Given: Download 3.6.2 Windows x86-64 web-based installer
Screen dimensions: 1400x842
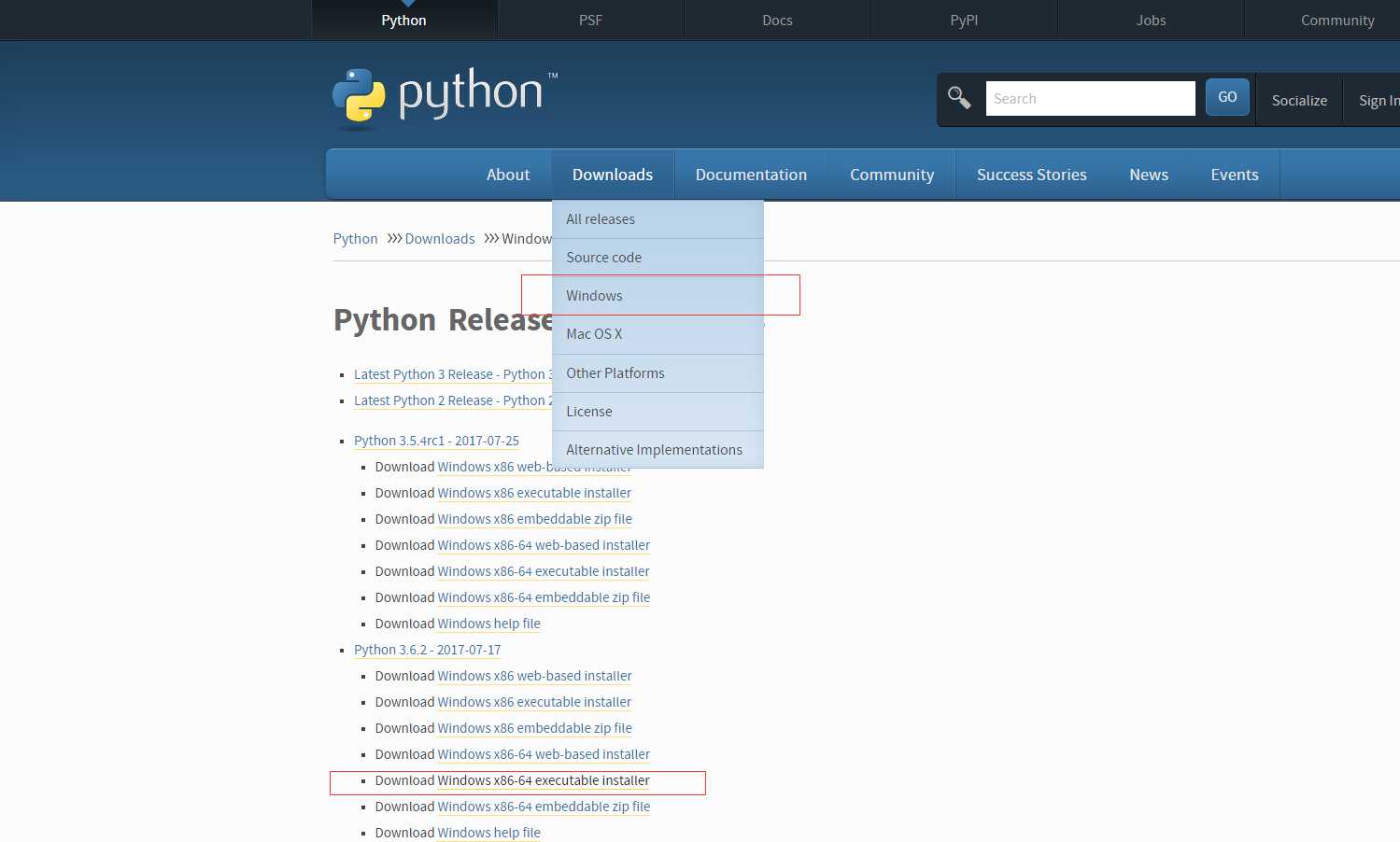Looking at the screenshot, I should coord(544,754).
